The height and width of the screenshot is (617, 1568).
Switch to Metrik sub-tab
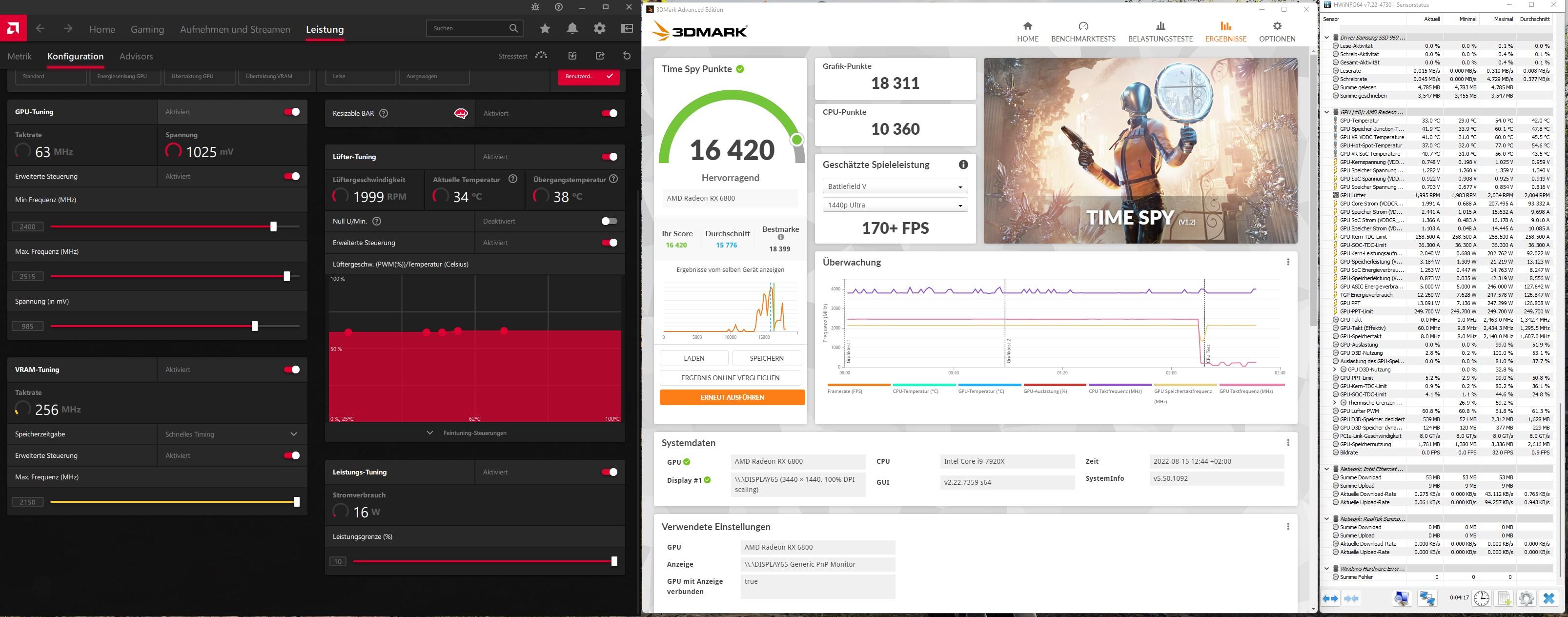point(20,56)
